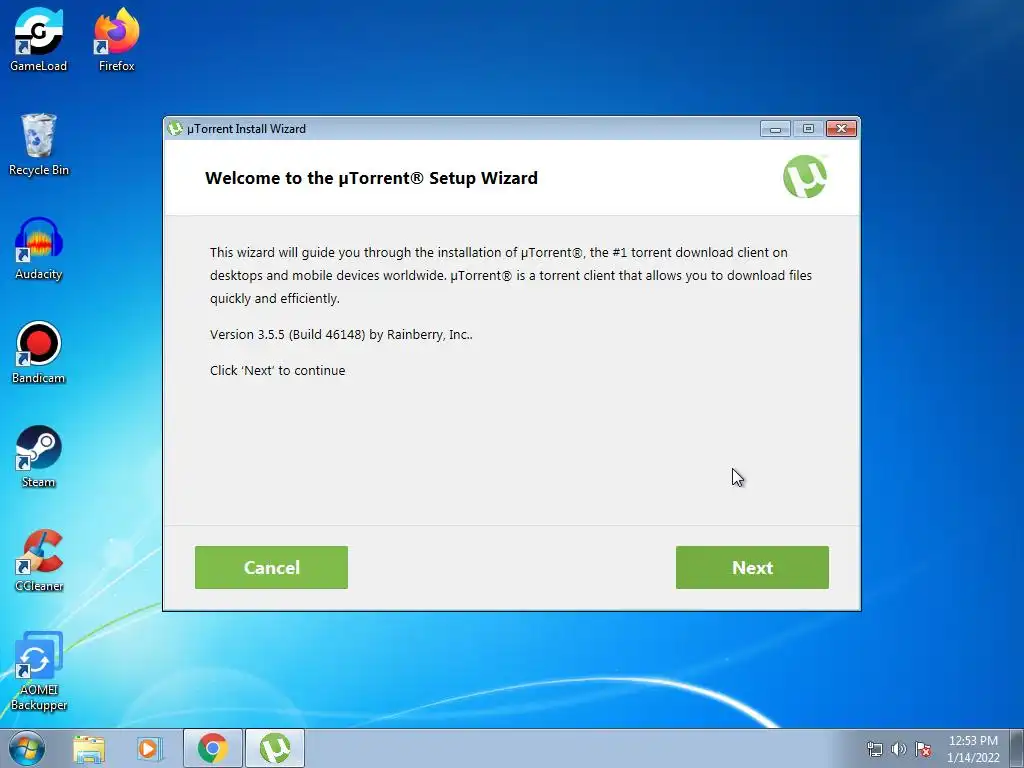Select the Recycle Bin icon

pyautogui.click(x=39, y=144)
